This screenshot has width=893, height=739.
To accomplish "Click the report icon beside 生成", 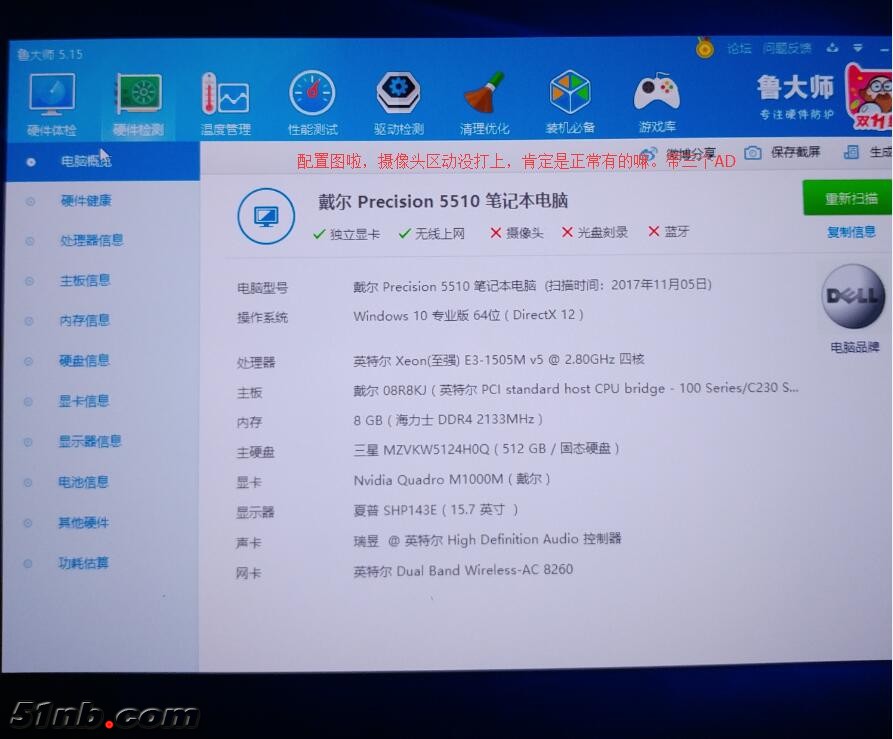I will tap(851, 152).
